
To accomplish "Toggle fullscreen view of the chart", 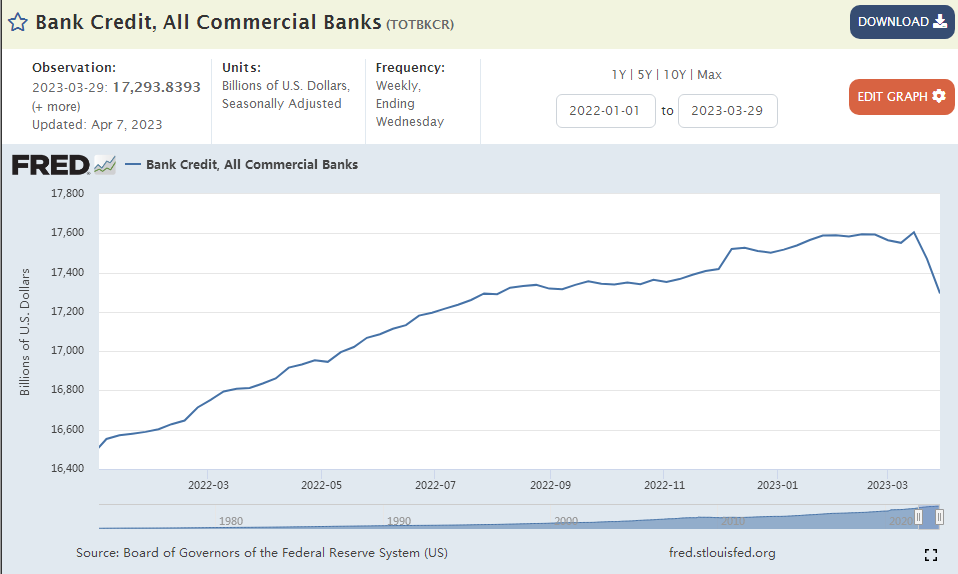I will (x=931, y=555).
